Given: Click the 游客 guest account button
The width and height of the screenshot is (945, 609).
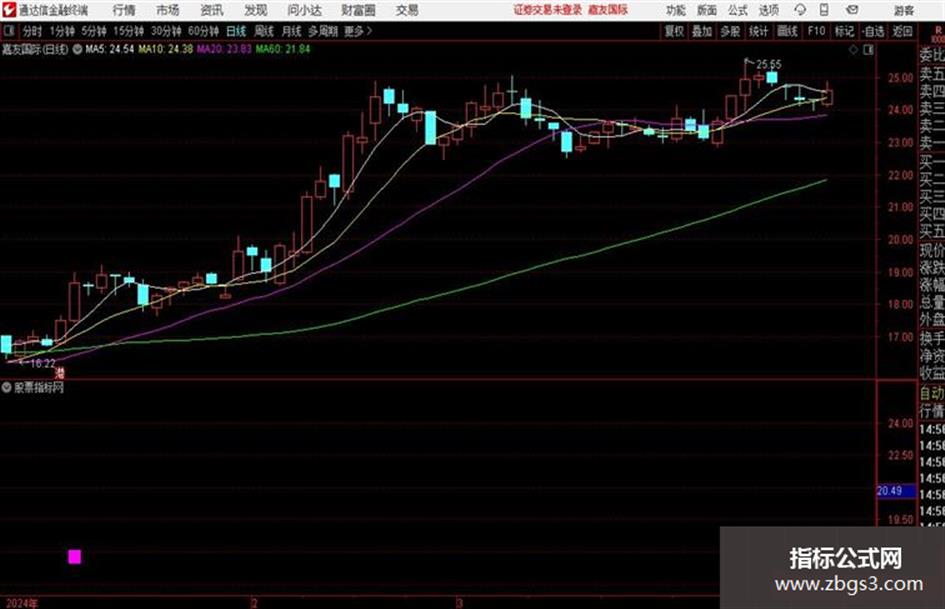Looking at the screenshot, I should pyautogui.click(x=904, y=10).
